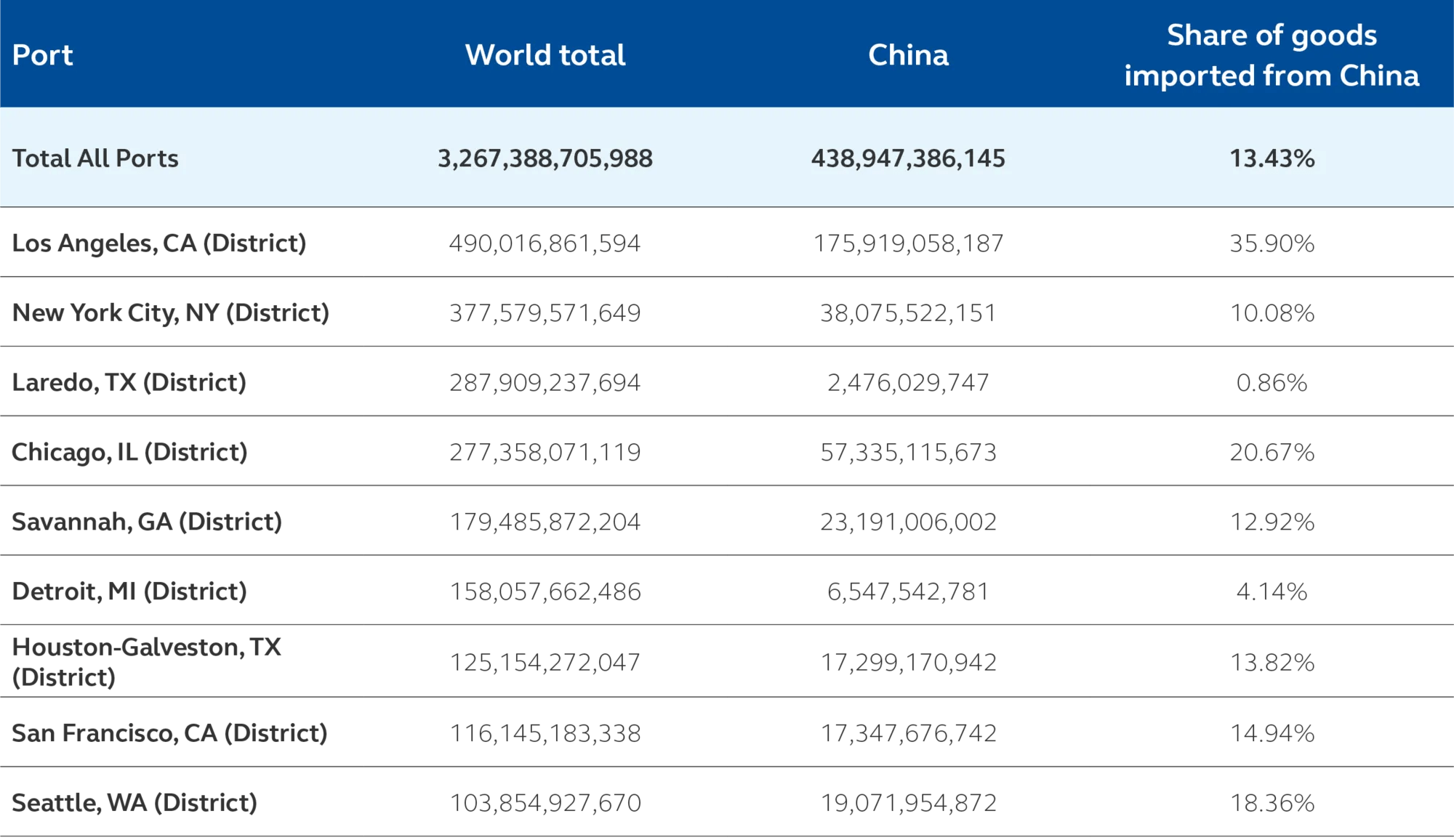Click the 13.82% share value
Screen dimensions: 1454x840
click(1272, 663)
